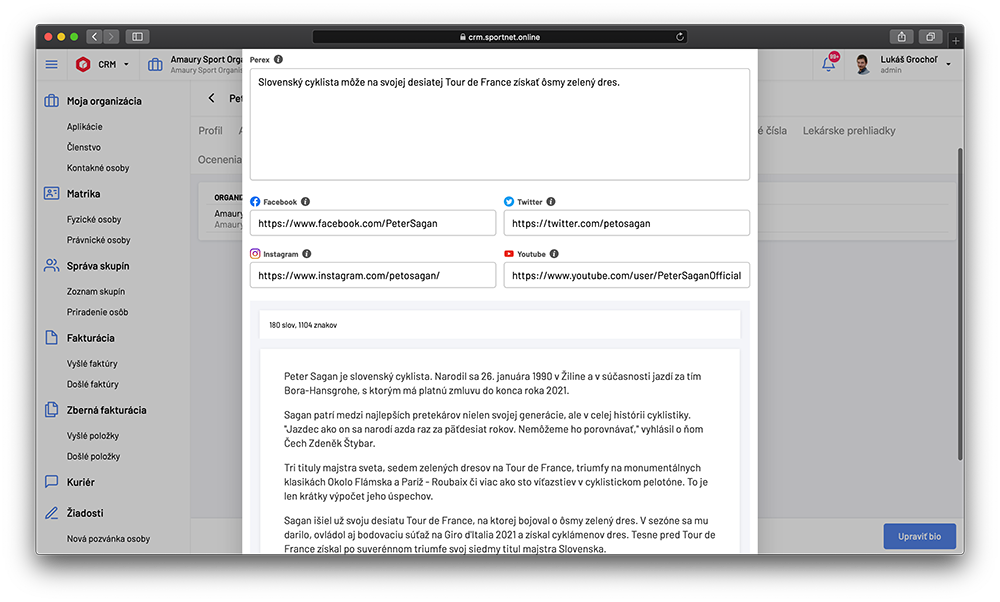Expand the Amaury Sport organization selector
This screenshot has width=1000, height=602.
[x=195, y=64]
